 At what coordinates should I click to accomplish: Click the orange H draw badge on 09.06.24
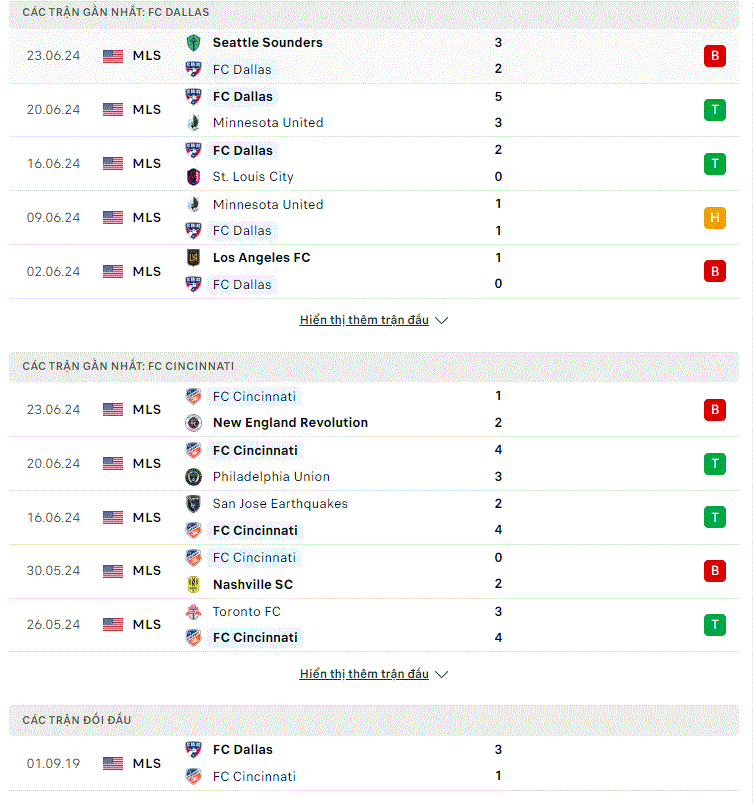715,218
